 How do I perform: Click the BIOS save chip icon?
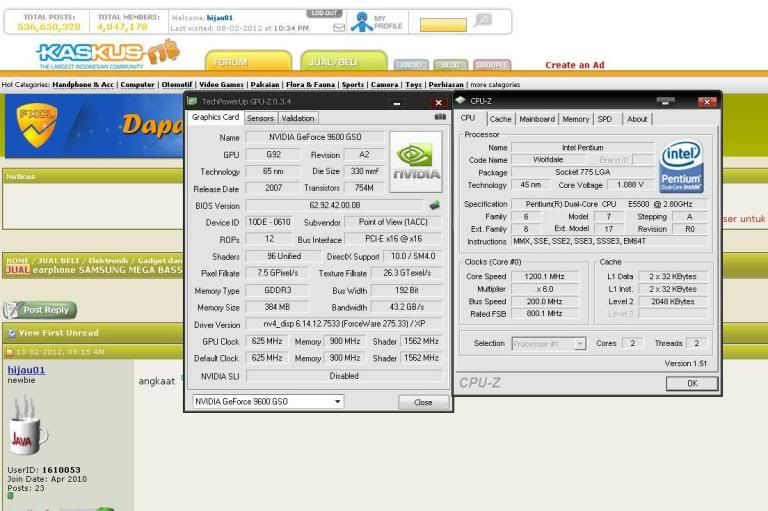pyautogui.click(x=434, y=205)
